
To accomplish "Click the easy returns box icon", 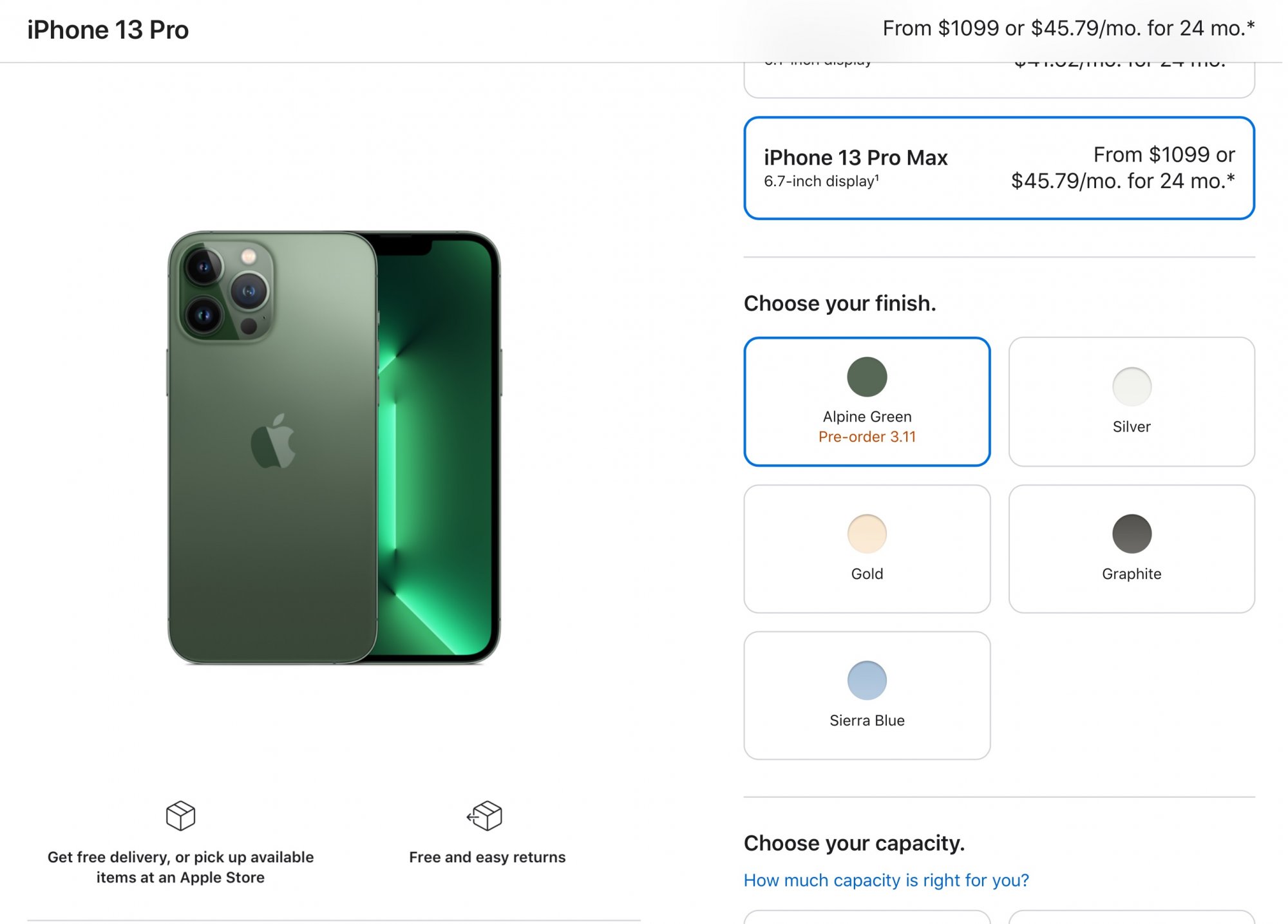I will coord(485,815).
